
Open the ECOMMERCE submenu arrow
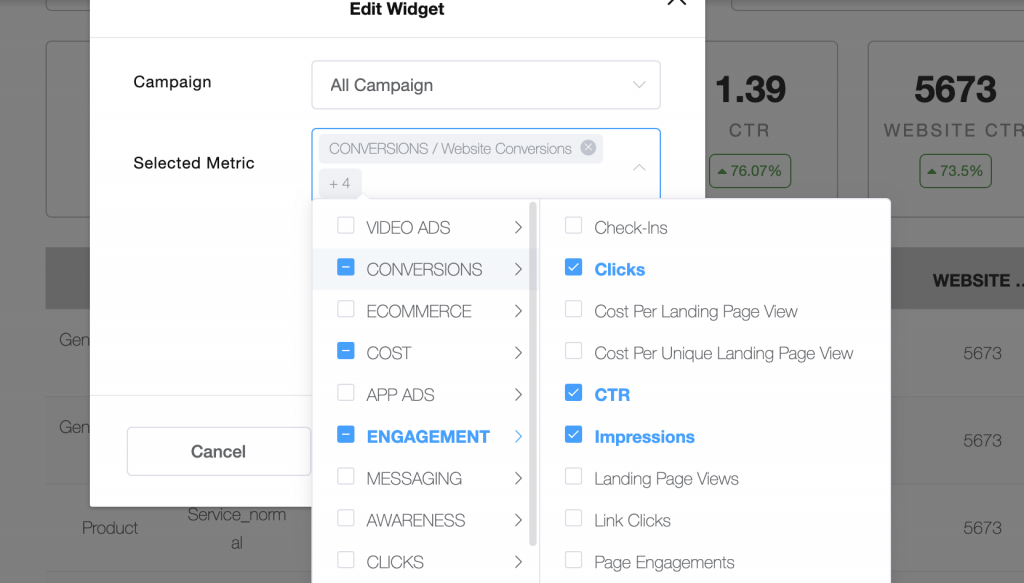click(518, 311)
